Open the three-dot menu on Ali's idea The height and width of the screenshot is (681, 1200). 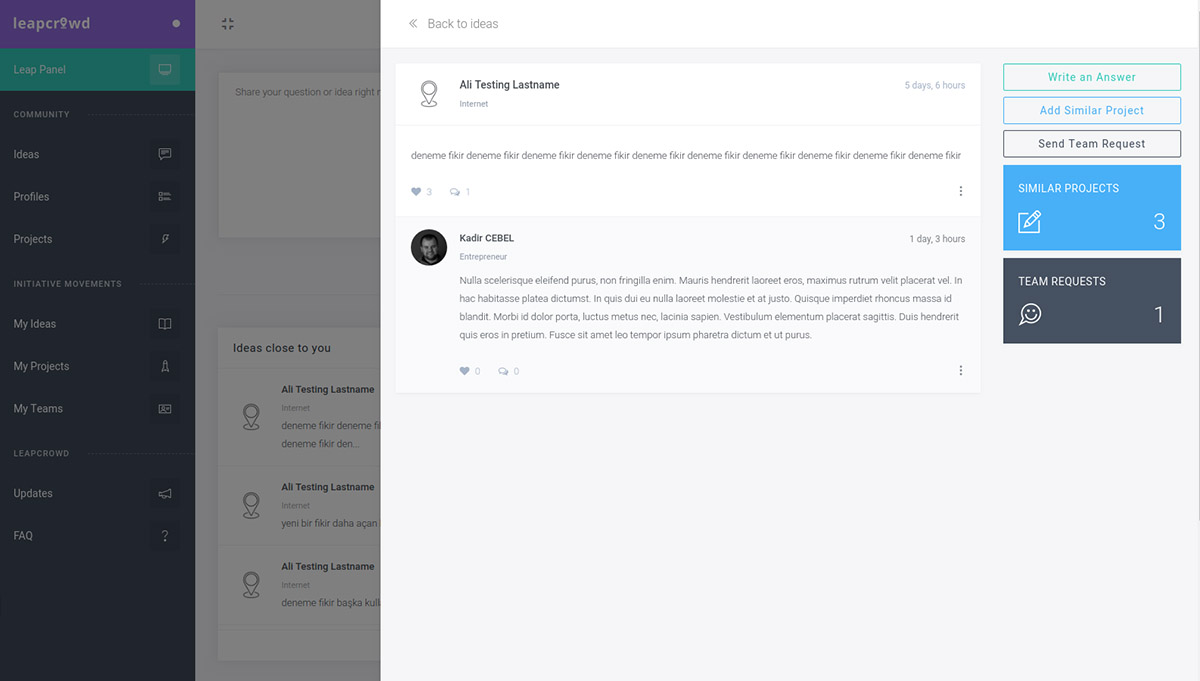point(961,191)
